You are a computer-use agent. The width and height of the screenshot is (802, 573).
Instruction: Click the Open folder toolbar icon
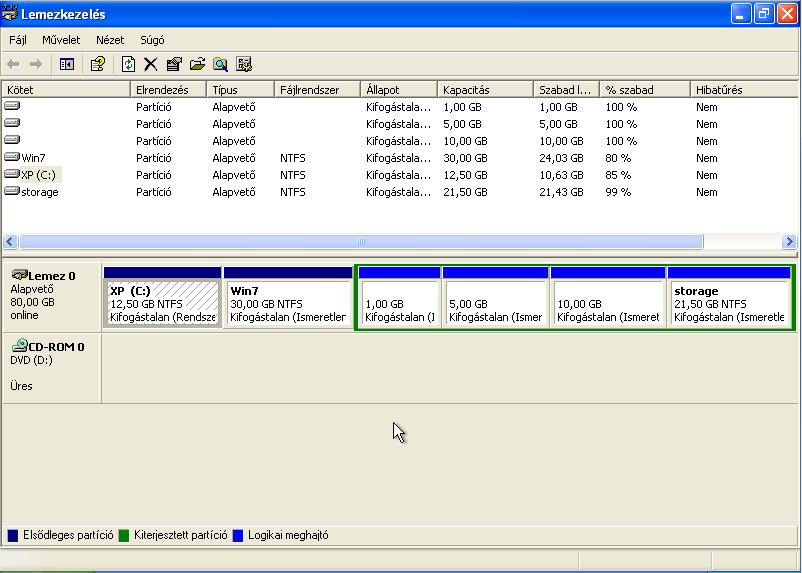197,64
